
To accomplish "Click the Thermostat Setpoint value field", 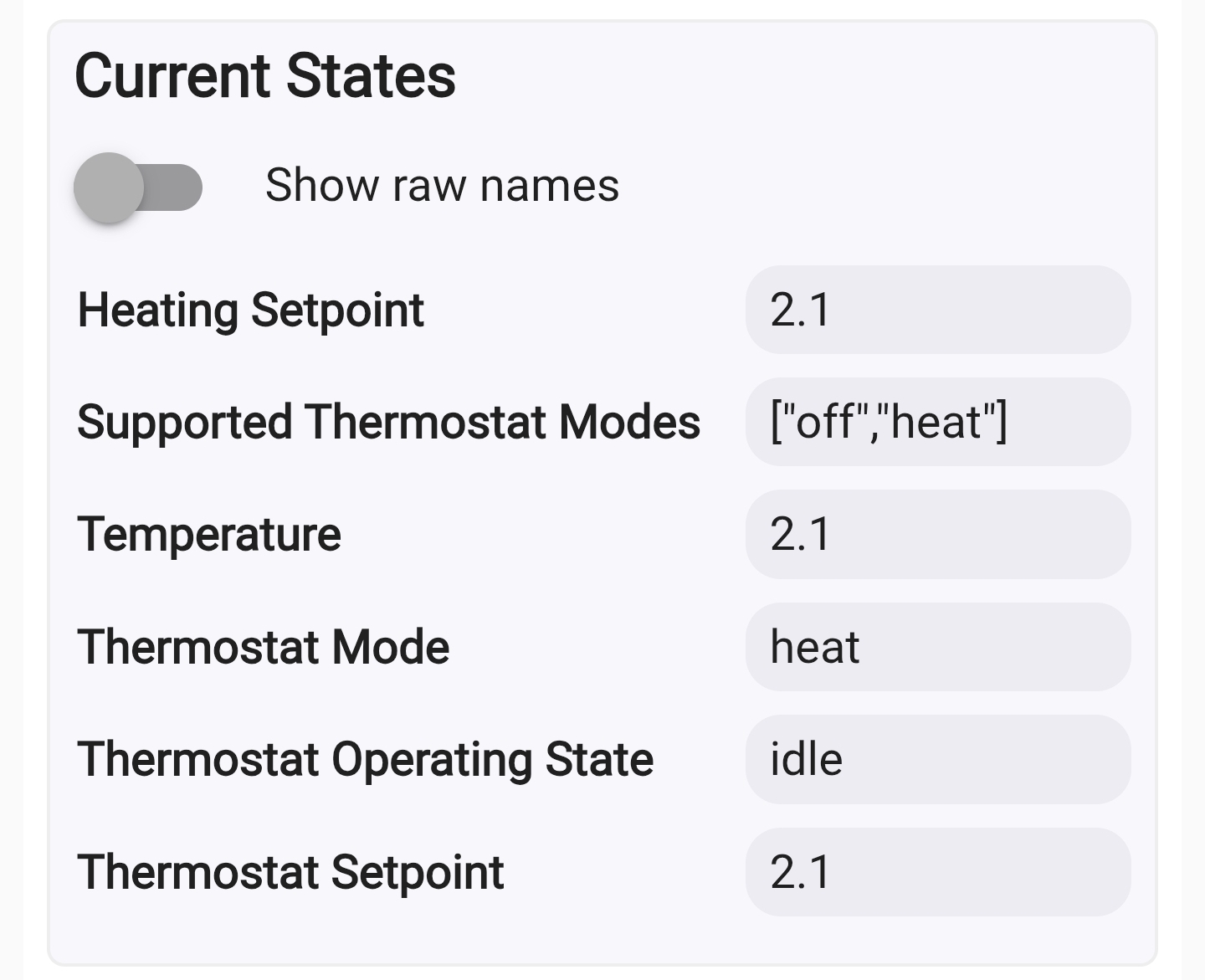I will click(937, 871).
